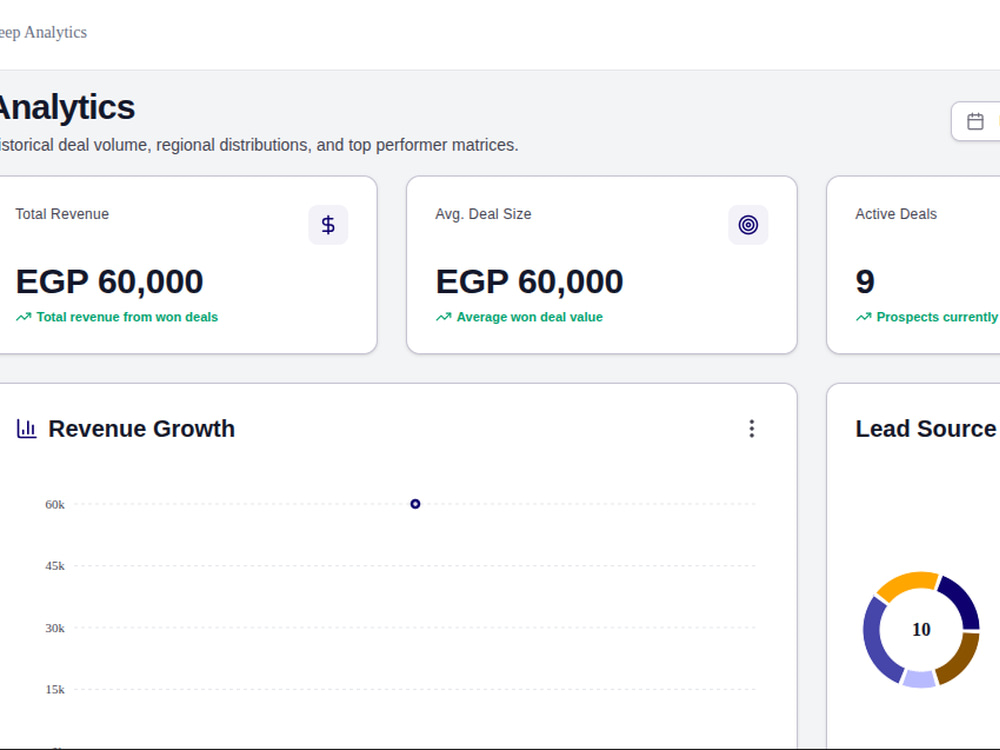This screenshot has height=750, width=1000.
Task: Click the orange segment of Lead Source donut
Action: pyautogui.click(x=905, y=584)
